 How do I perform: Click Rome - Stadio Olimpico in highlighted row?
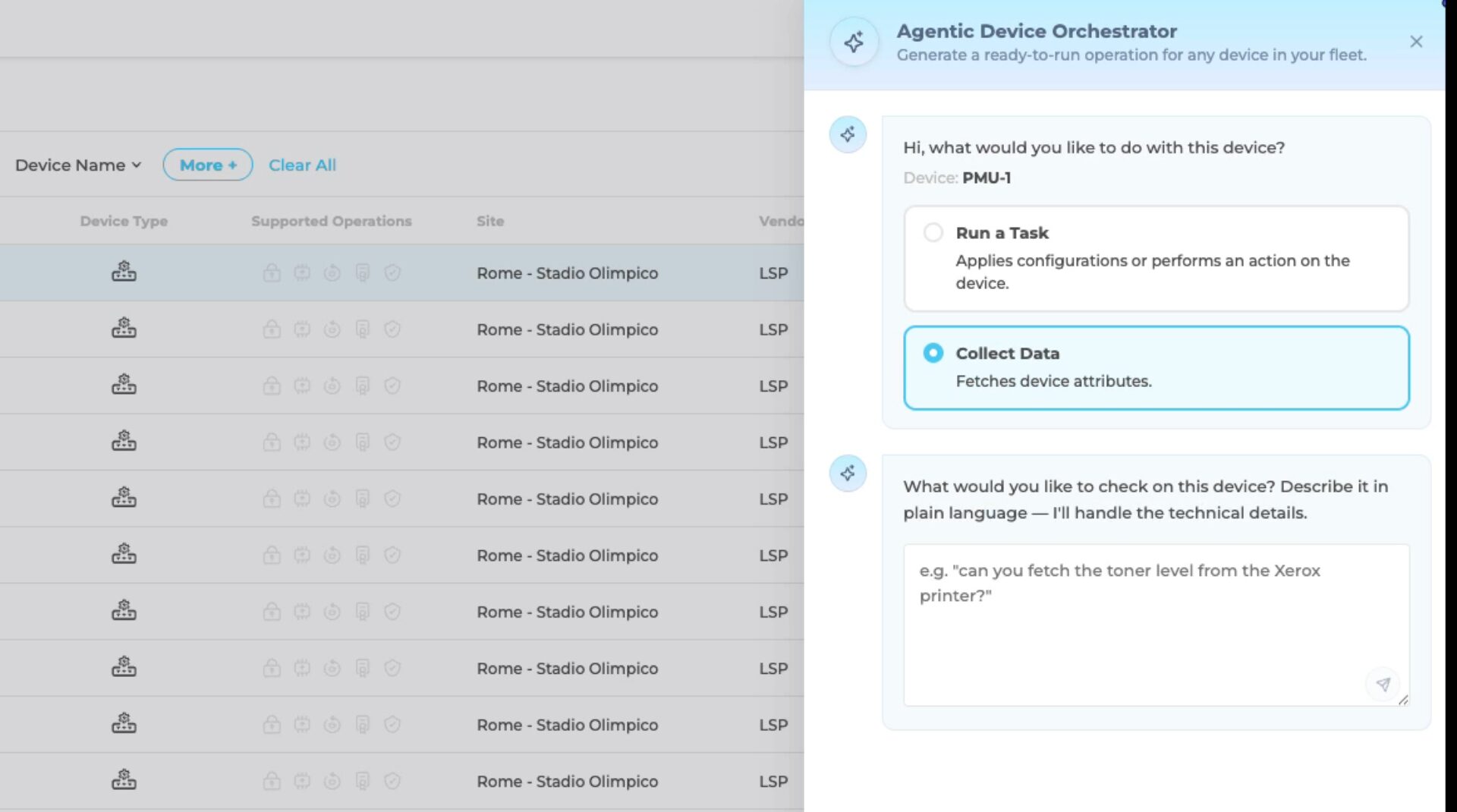(x=567, y=273)
